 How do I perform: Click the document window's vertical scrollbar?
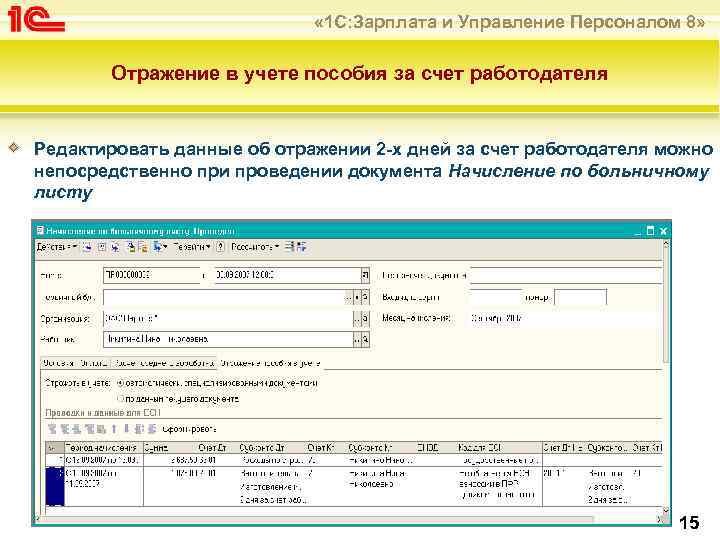point(665,303)
